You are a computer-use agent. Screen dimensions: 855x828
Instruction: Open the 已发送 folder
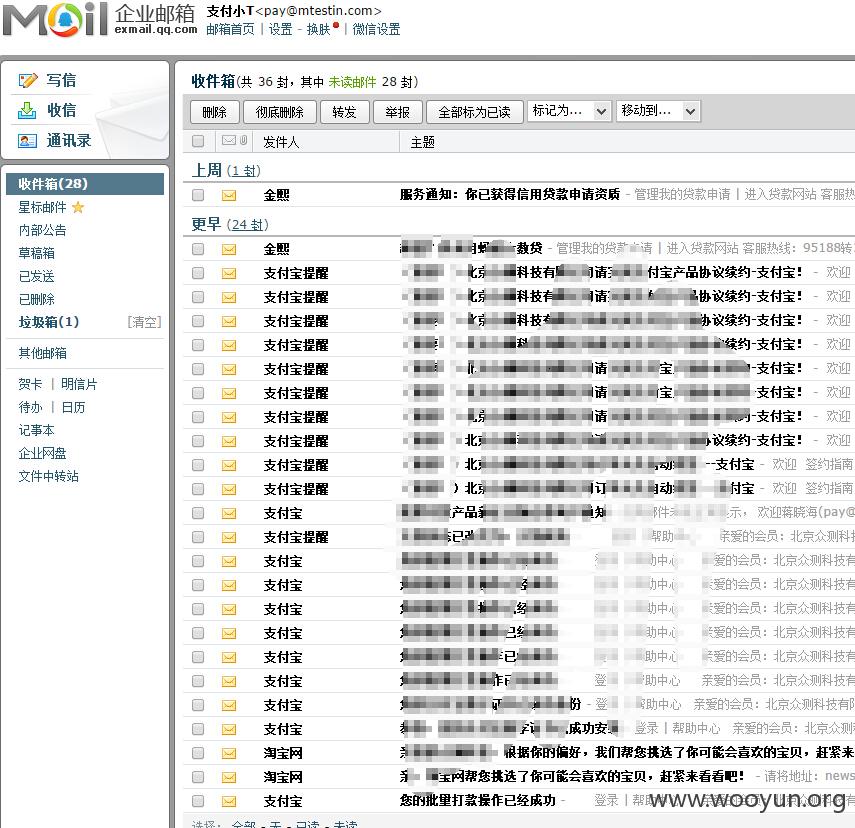pos(37,277)
